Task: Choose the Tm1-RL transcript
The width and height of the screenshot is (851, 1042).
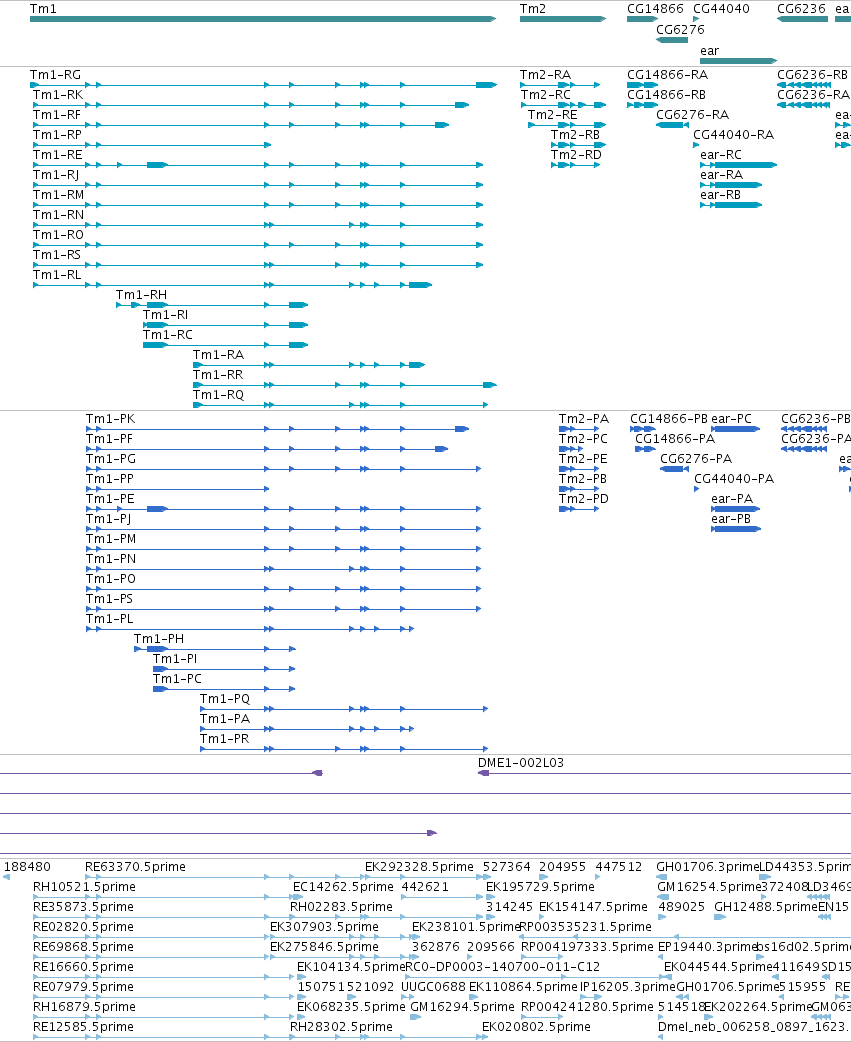Action: (57, 274)
